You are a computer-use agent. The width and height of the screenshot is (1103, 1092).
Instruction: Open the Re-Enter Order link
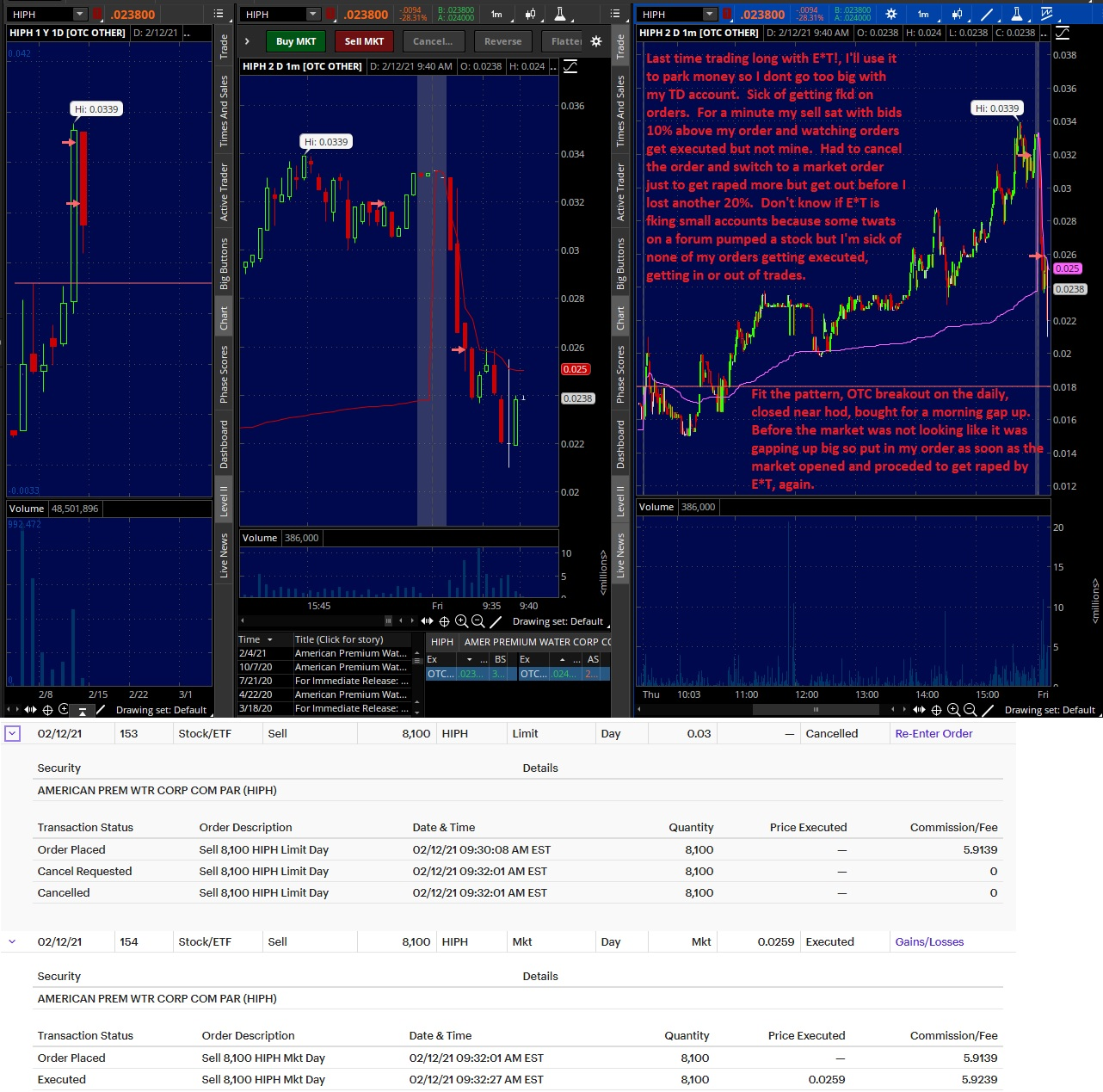point(934,733)
